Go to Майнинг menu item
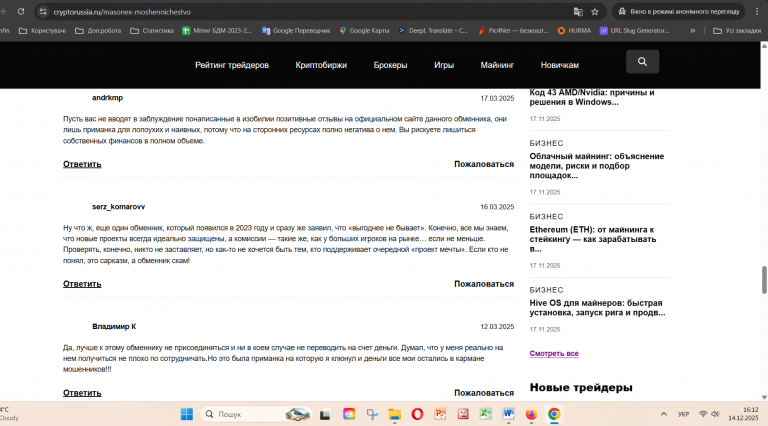Viewport: 768px width, 426px height. pyautogui.click(x=497, y=65)
